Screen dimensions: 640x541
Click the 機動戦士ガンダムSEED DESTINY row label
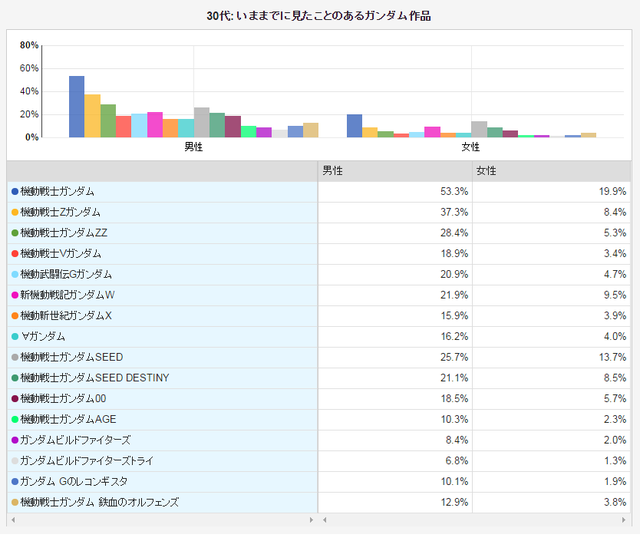point(95,378)
